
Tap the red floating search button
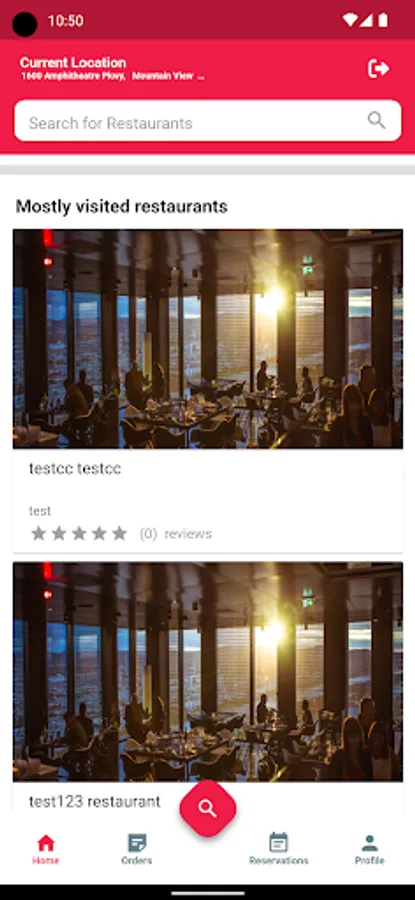pyautogui.click(x=208, y=808)
